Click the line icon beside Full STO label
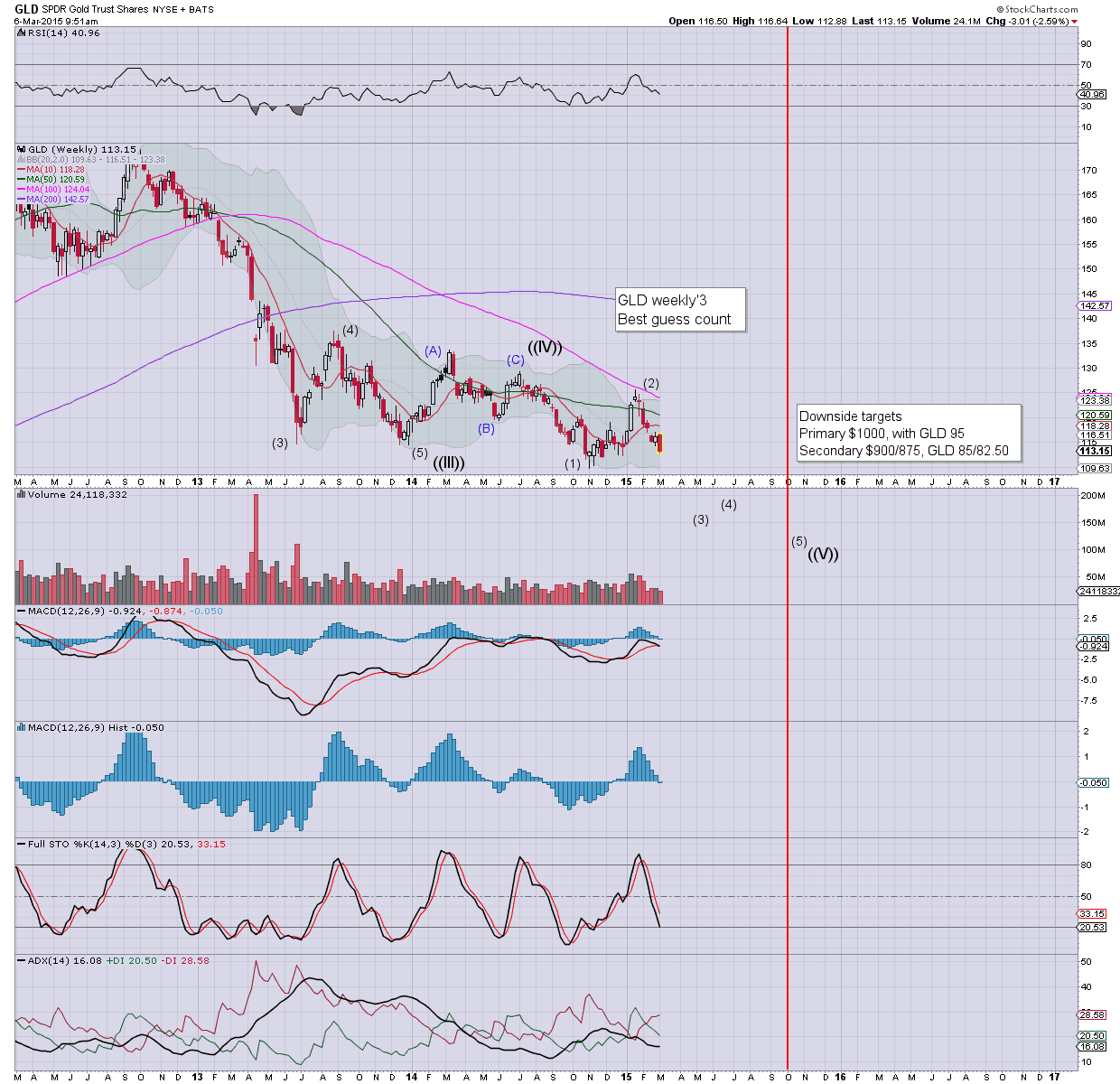 22,844
